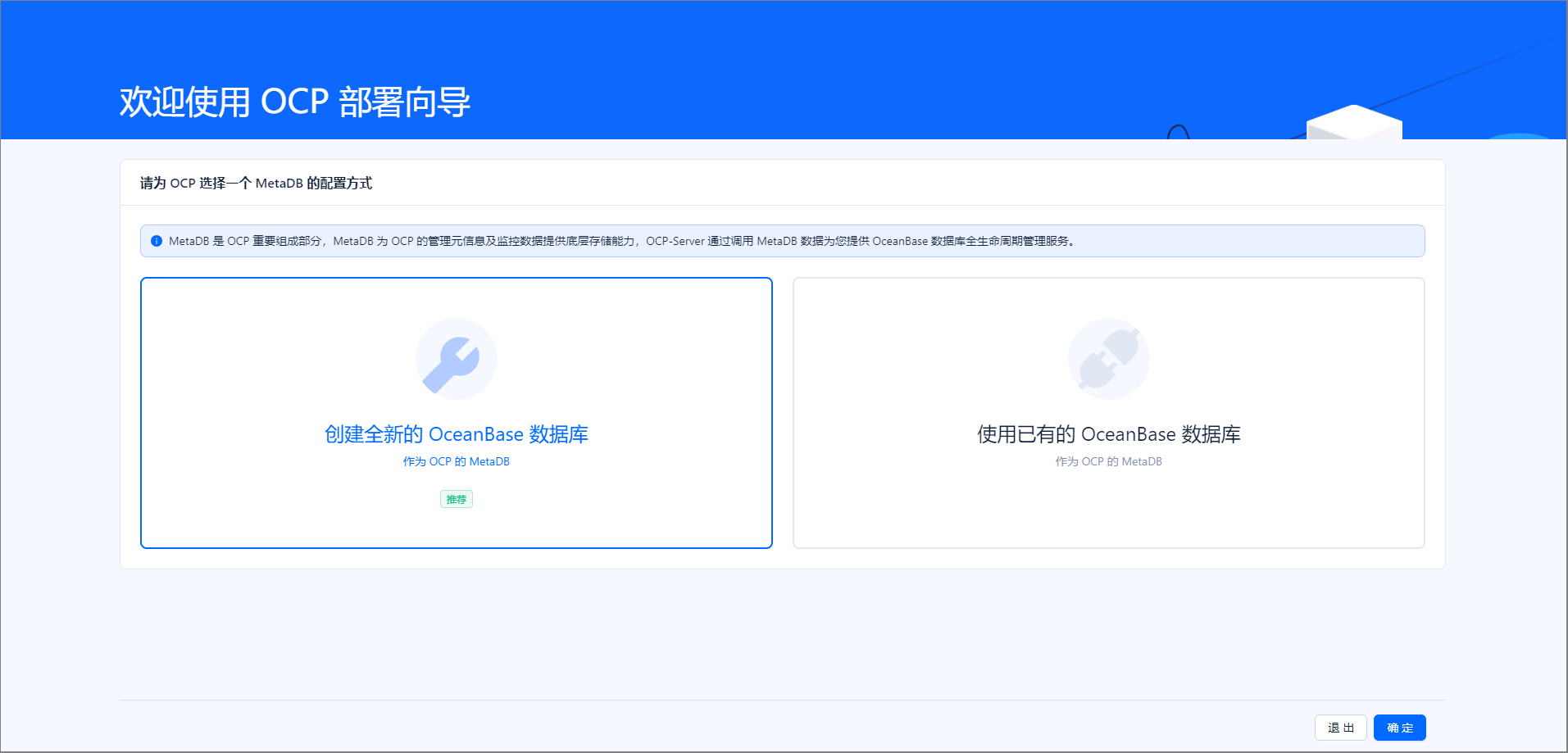Viewport: 1568px width, 753px height.
Task: Click the circular icon background on the right card
Action: click(1108, 358)
